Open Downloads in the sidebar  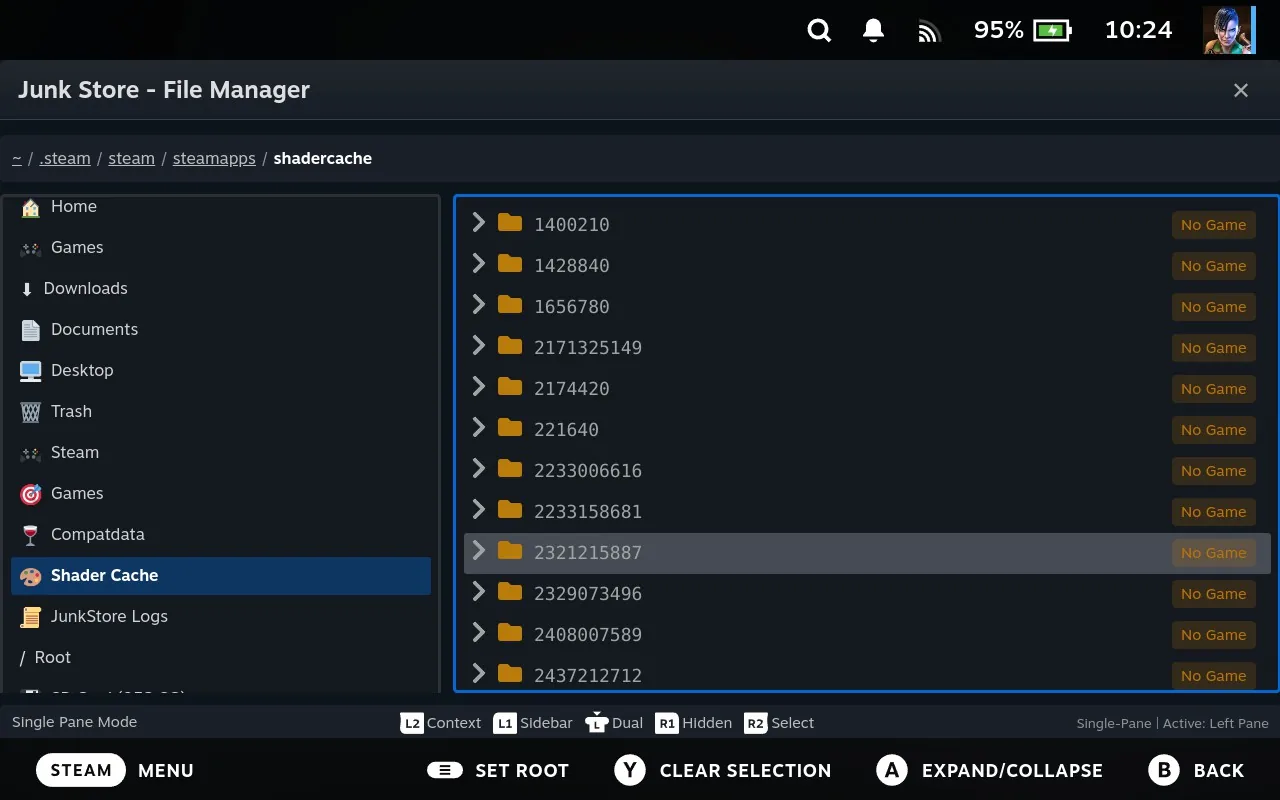click(221, 288)
